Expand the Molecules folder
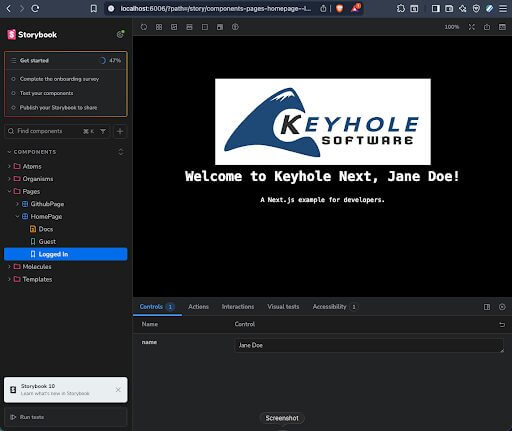 37,267
